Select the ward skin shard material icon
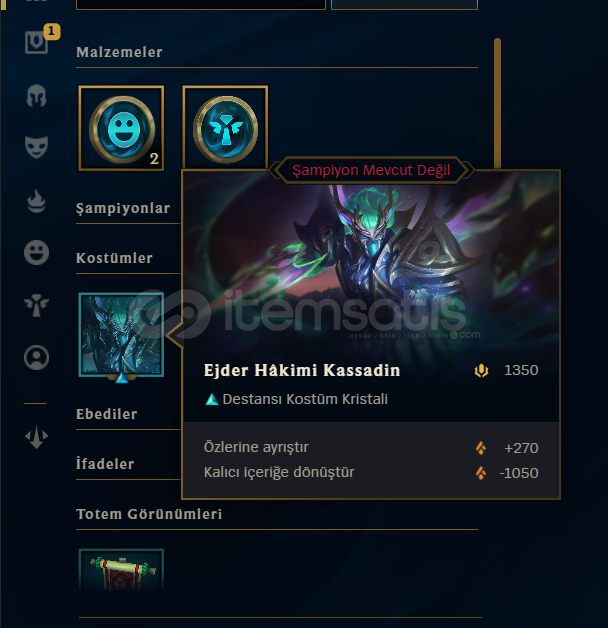Viewport: 608px width, 628px height. (x=225, y=128)
